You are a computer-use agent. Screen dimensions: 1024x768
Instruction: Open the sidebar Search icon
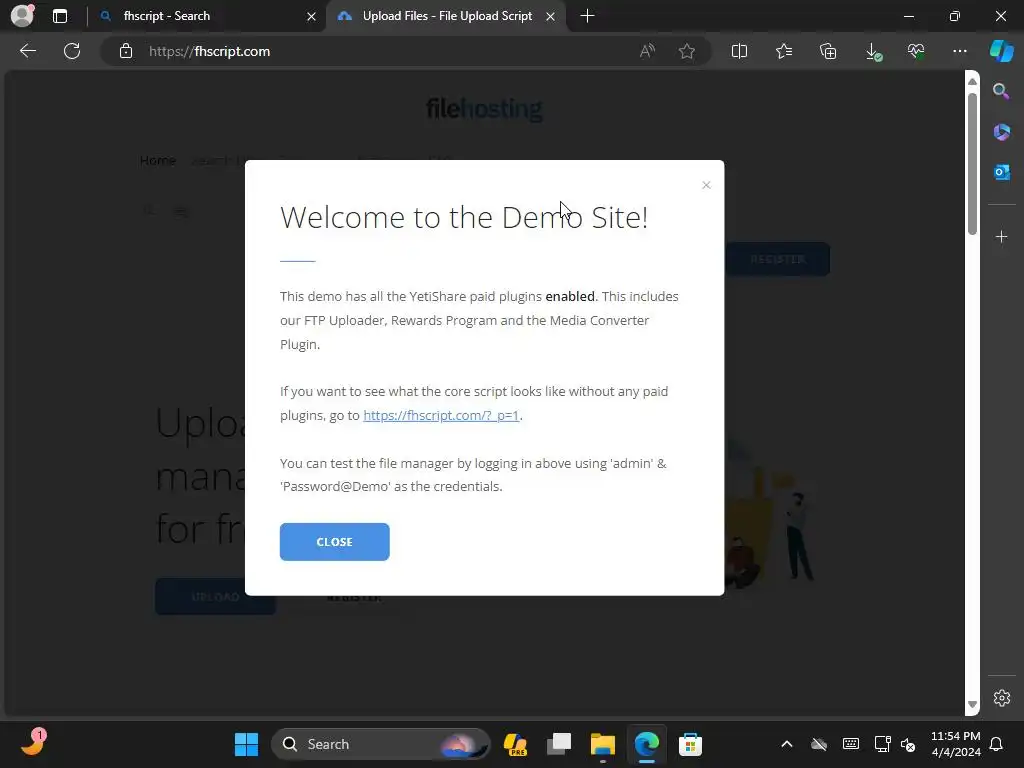tap(1001, 91)
